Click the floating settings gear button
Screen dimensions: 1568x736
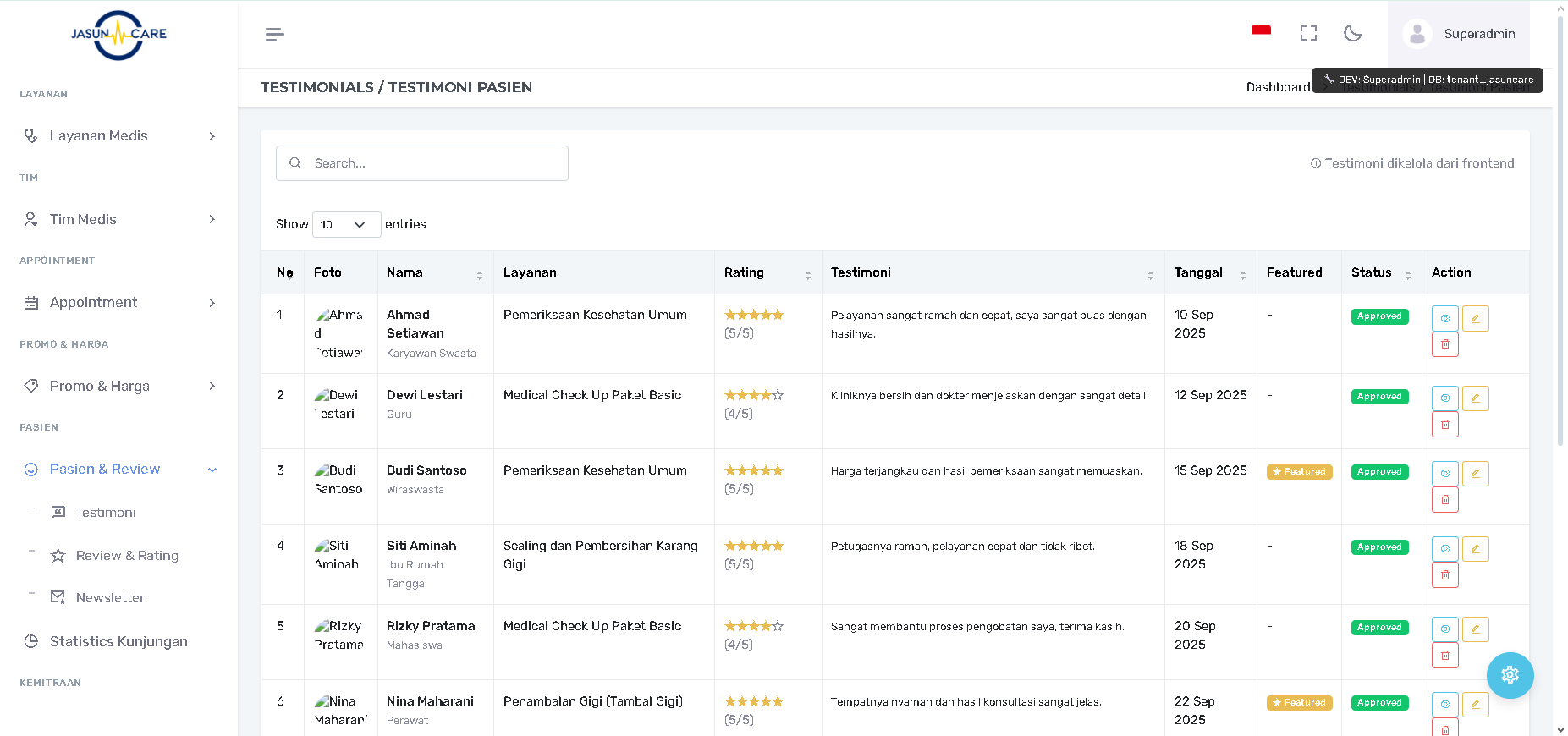pyautogui.click(x=1510, y=675)
